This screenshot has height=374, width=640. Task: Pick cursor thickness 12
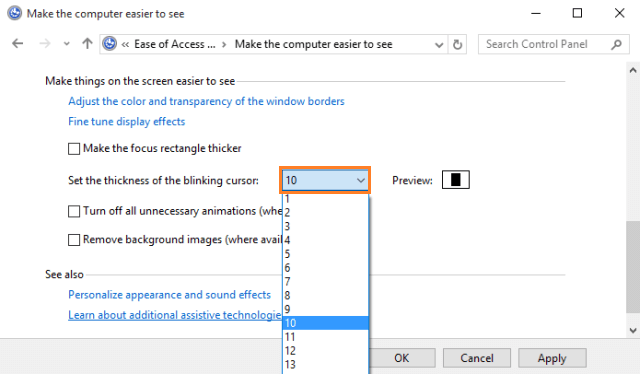pyautogui.click(x=325, y=351)
